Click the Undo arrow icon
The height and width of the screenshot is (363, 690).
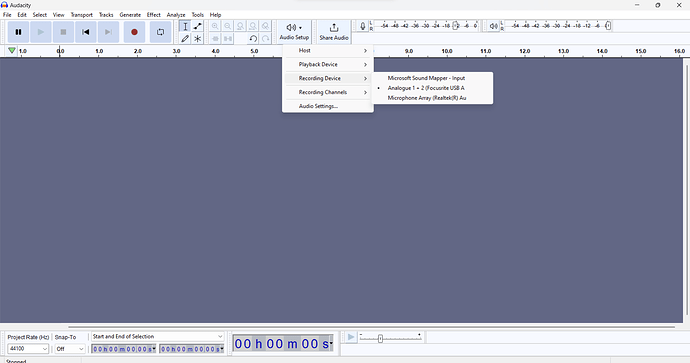[x=253, y=39]
